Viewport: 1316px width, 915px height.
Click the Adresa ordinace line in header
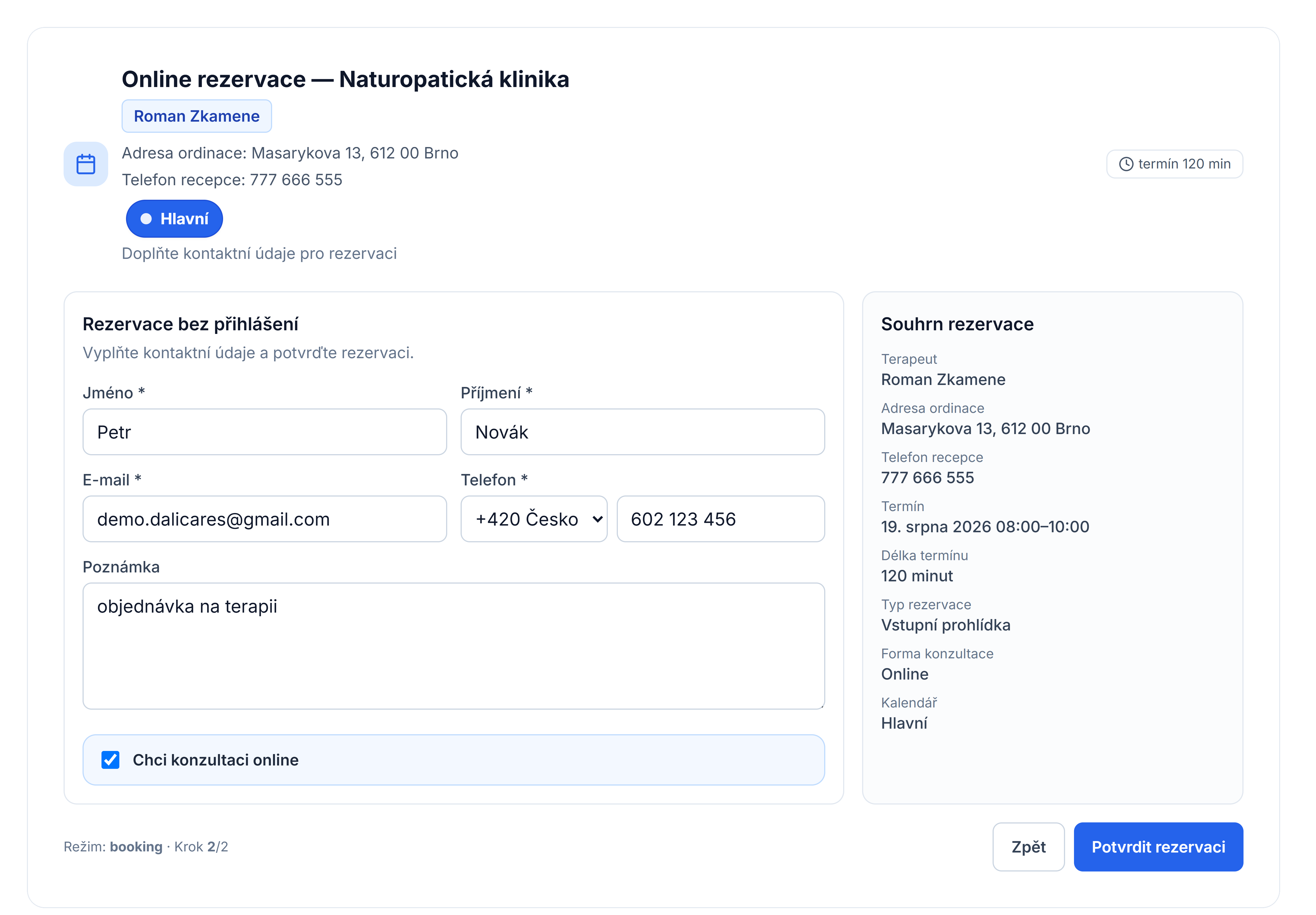pyautogui.click(x=290, y=153)
